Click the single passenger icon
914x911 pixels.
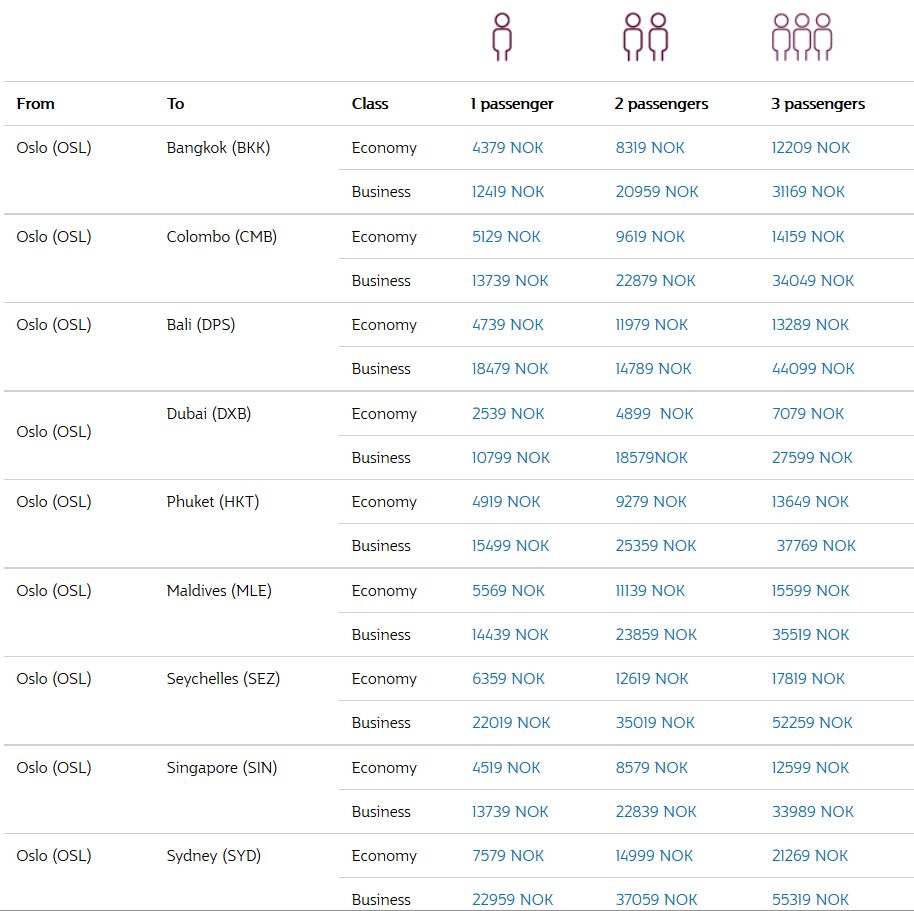502,37
